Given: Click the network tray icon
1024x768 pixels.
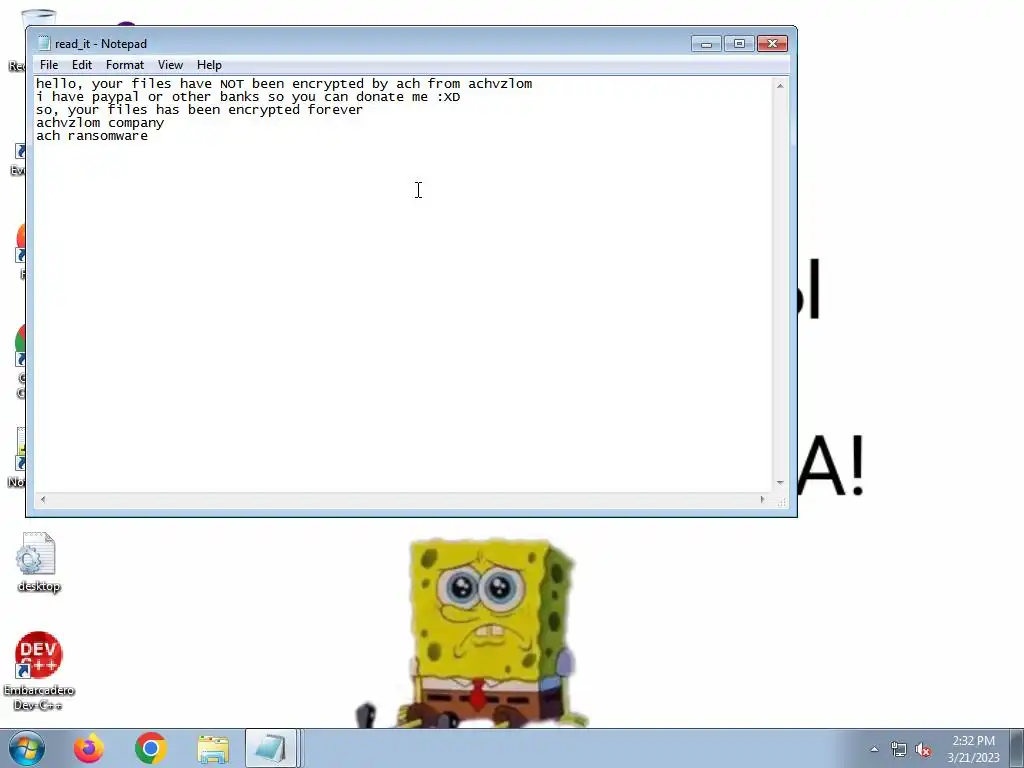Looking at the screenshot, I should 899,749.
